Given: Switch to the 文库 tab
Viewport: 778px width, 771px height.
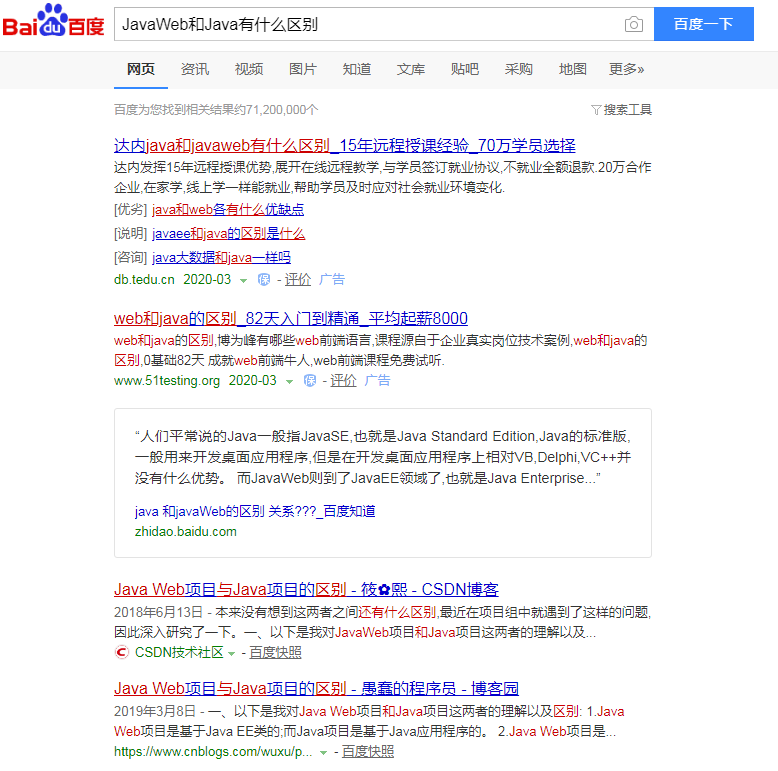Looking at the screenshot, I should point(411,69).
